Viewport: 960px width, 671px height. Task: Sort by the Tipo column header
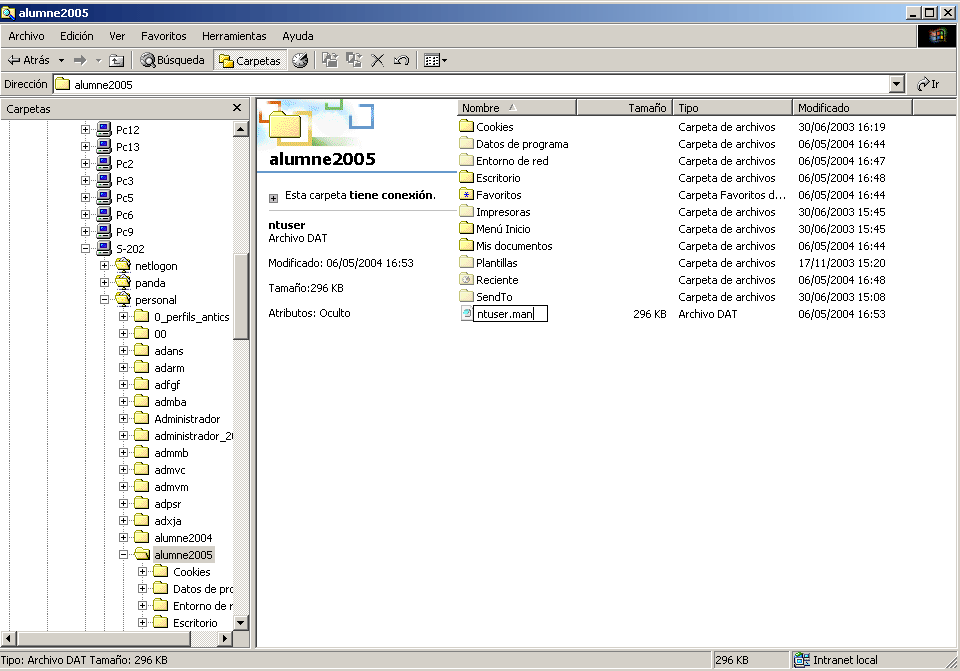[732, 108]
